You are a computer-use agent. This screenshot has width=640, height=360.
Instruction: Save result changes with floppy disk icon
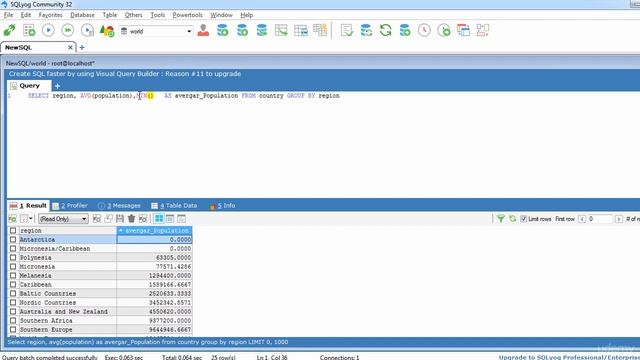click(120, 219)
